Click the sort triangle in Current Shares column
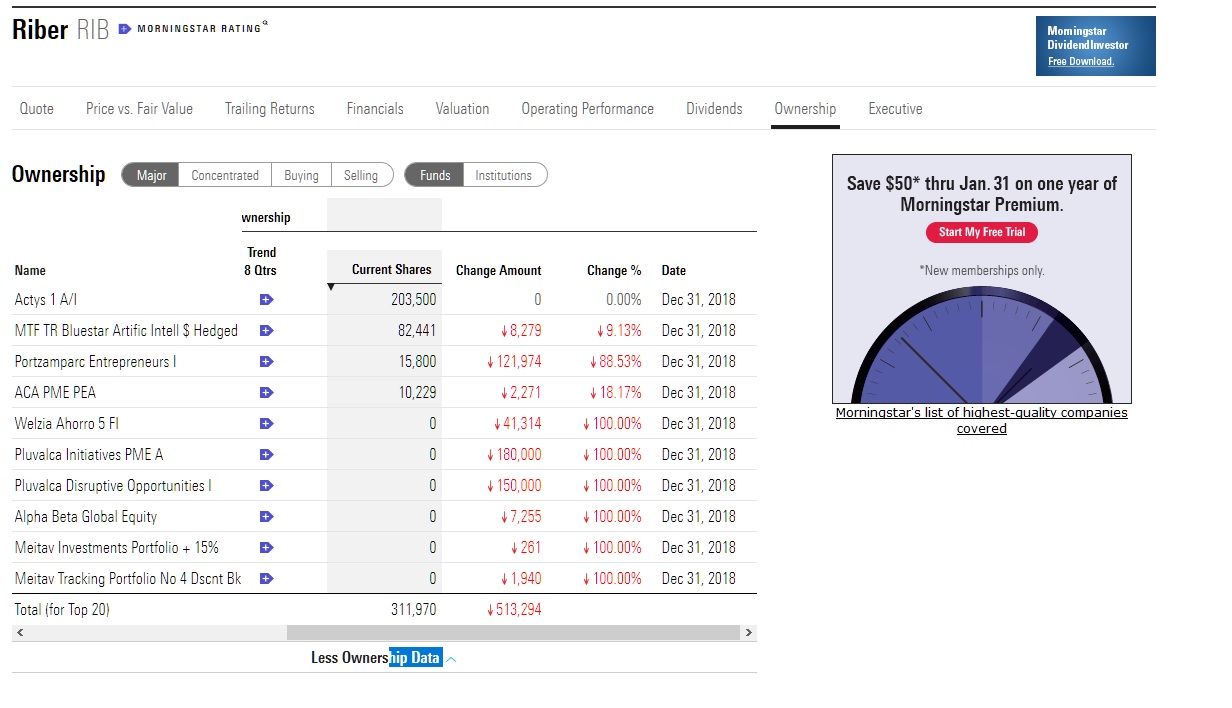Screen dimensions: 1232x708 pos(333,287)
